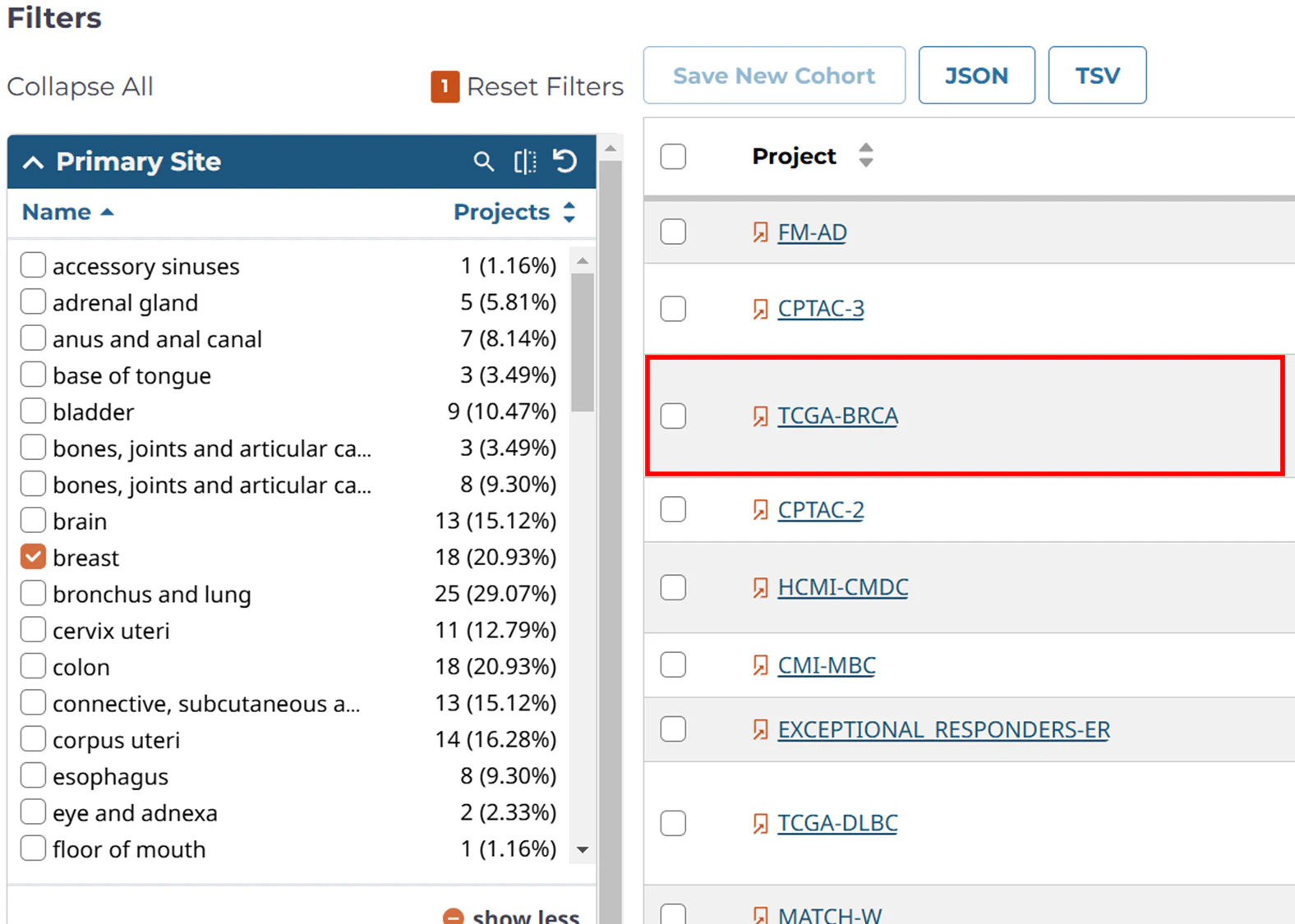Open the CMI-MBC project link
Viewport: 1295px width, 924px height.
click(x=827, y=665)
